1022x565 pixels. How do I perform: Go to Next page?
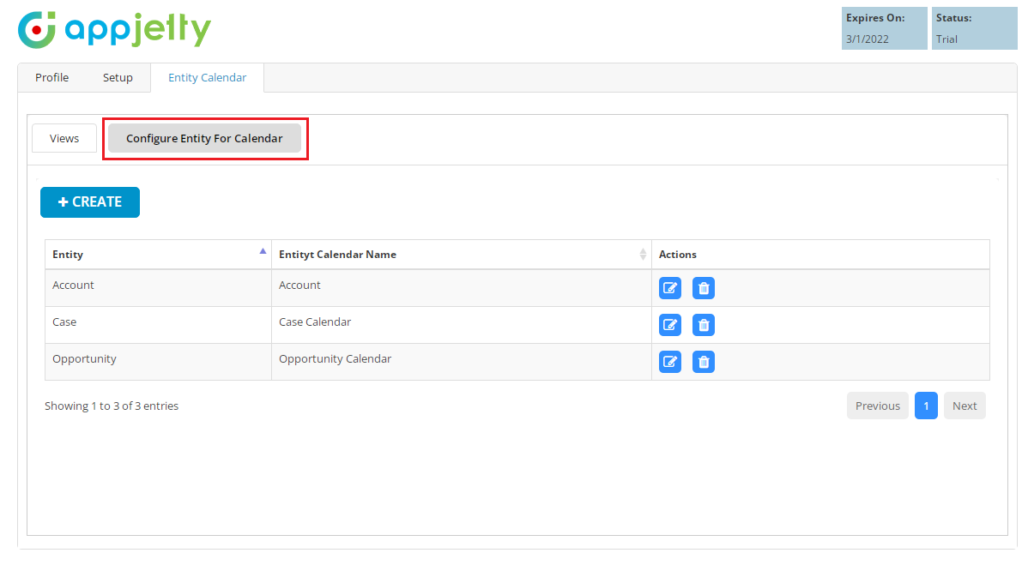(x=964, y=406)
